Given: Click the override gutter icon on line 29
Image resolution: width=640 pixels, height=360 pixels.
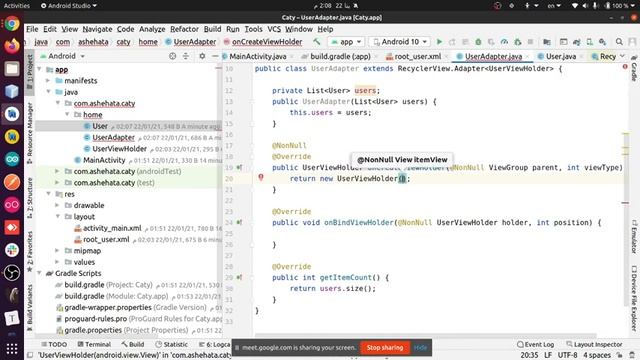Looking at the screenshot, I should tap(240, 278).
